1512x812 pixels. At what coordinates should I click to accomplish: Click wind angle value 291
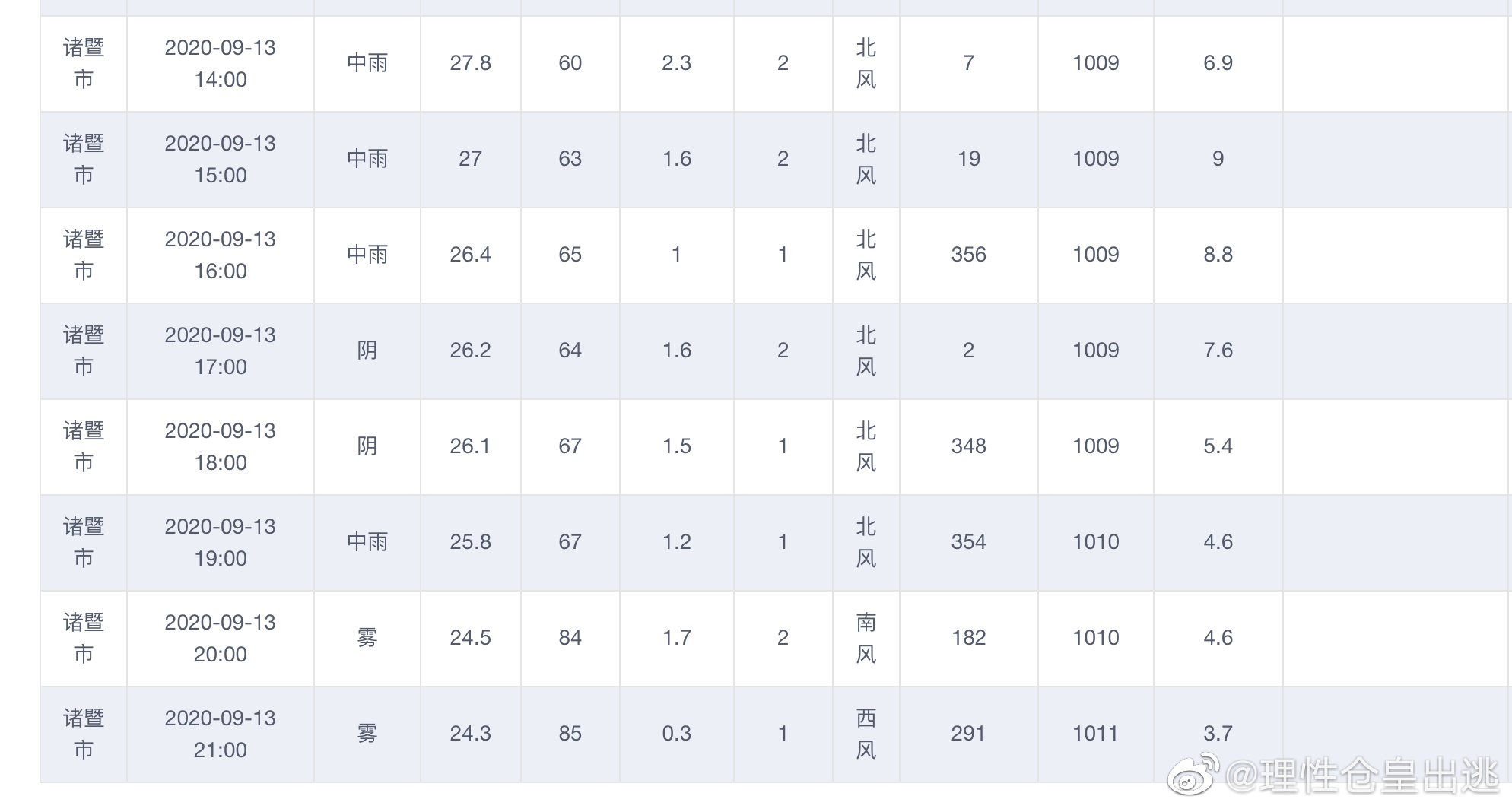(968, 734)
